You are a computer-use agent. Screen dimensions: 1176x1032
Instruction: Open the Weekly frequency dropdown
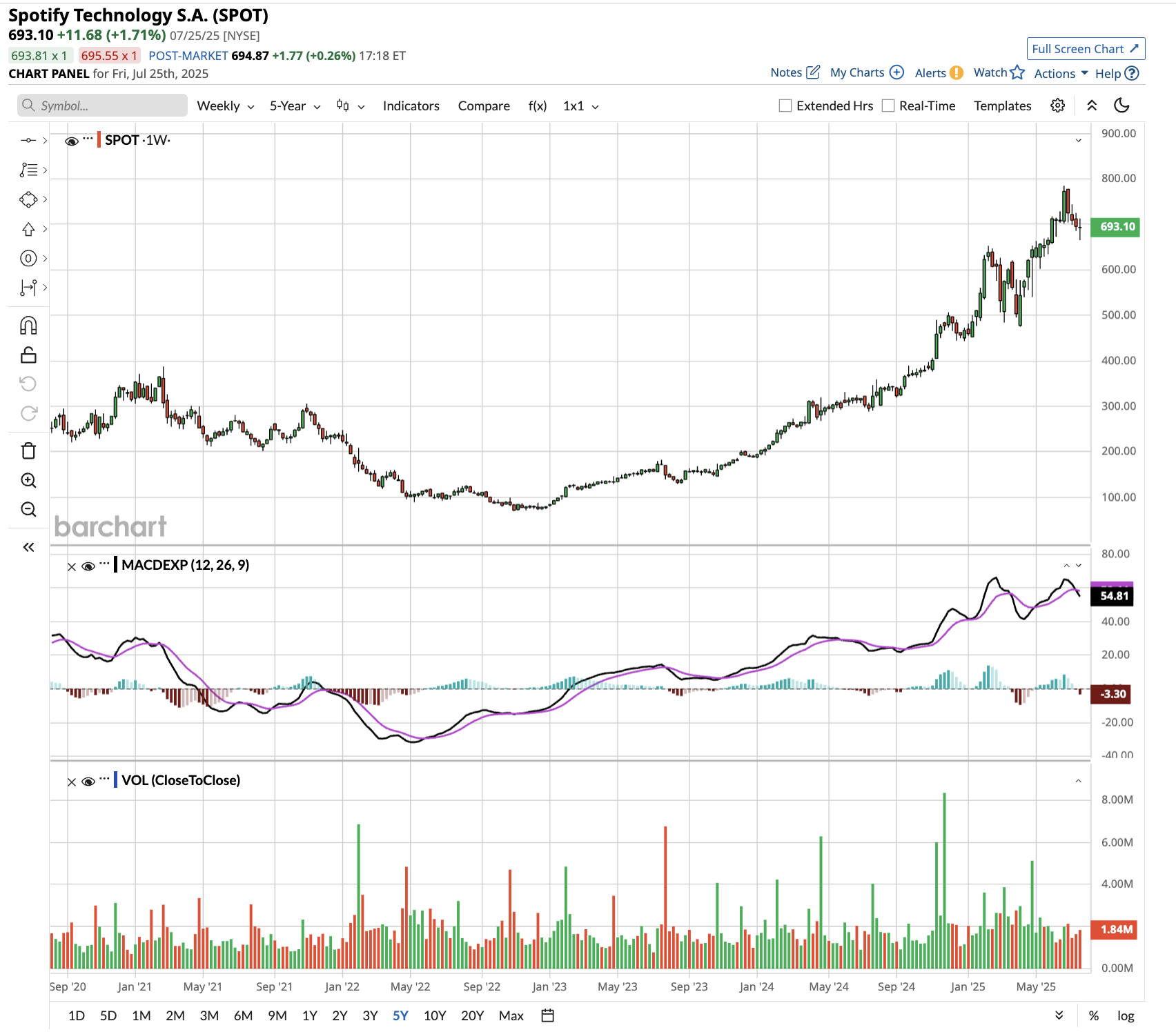coord(226,106)
